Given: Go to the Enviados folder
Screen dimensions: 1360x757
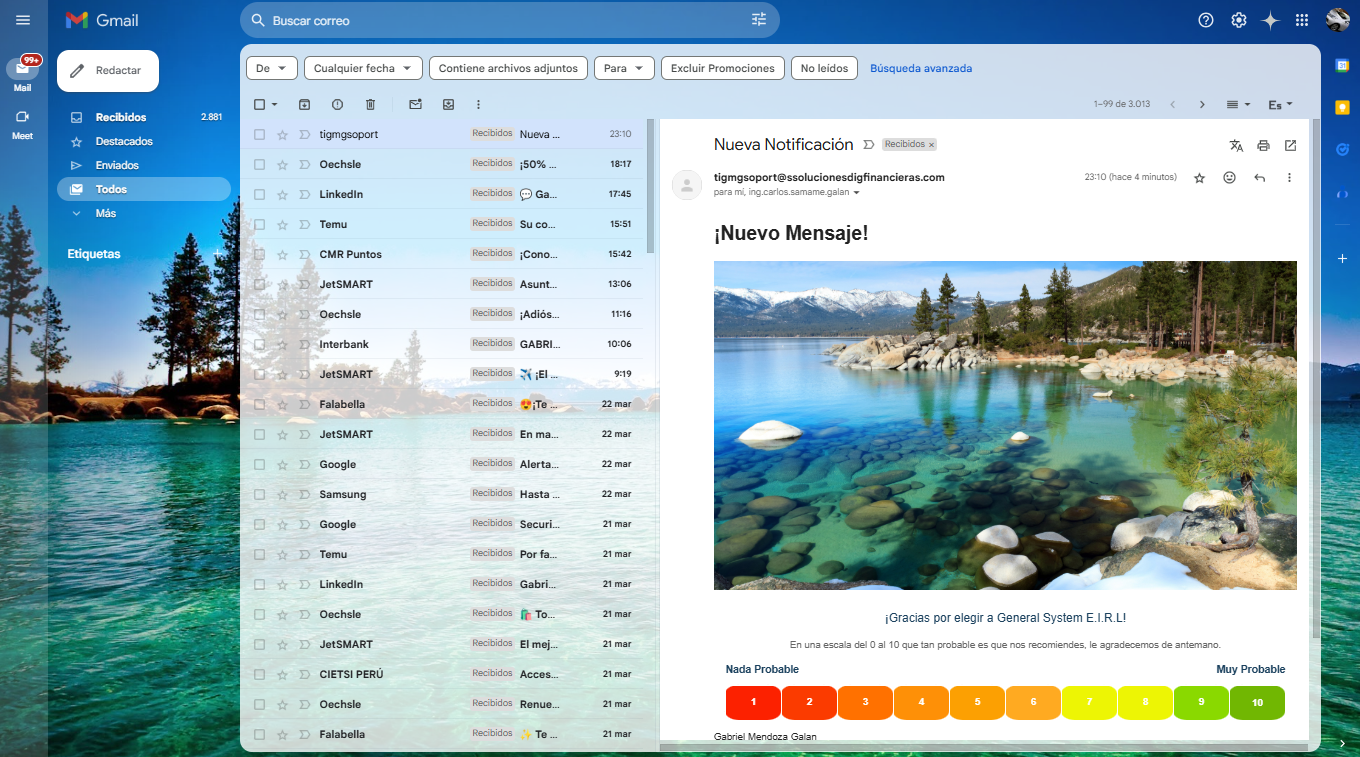Looking at the screenshot, I should tap(117, 165).
